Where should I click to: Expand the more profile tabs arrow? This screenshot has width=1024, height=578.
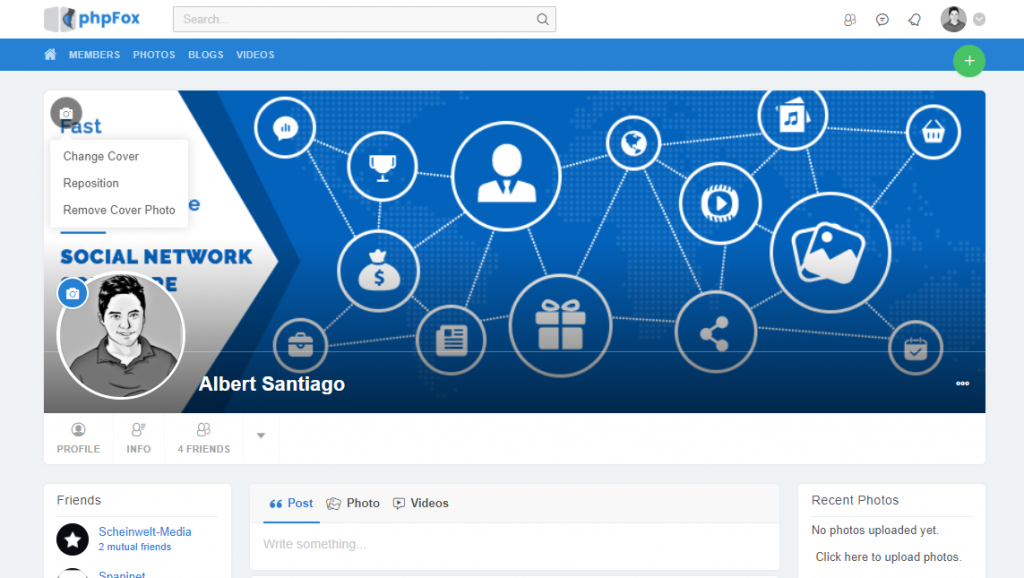(261, 435)
